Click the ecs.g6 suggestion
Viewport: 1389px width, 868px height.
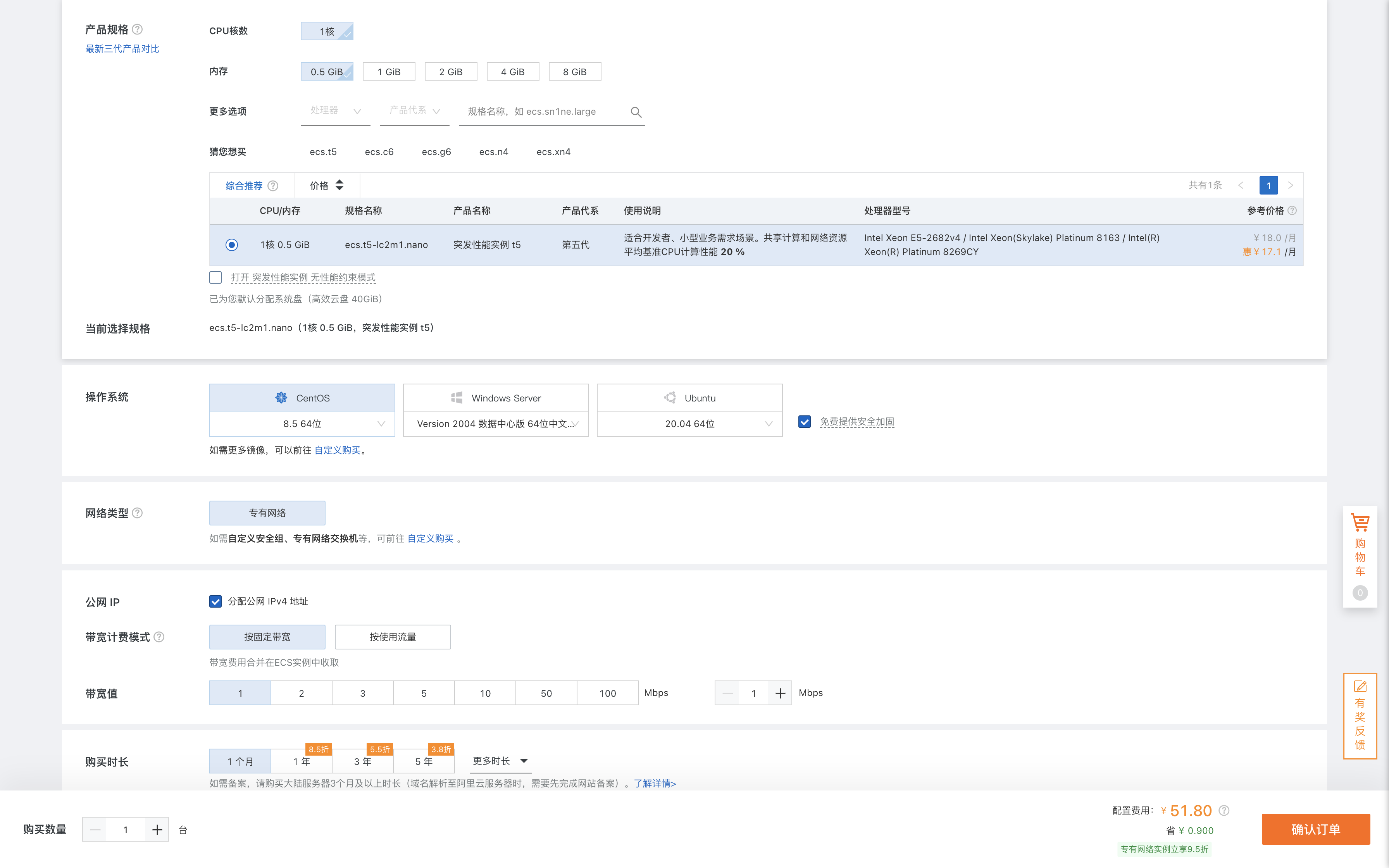436,152
